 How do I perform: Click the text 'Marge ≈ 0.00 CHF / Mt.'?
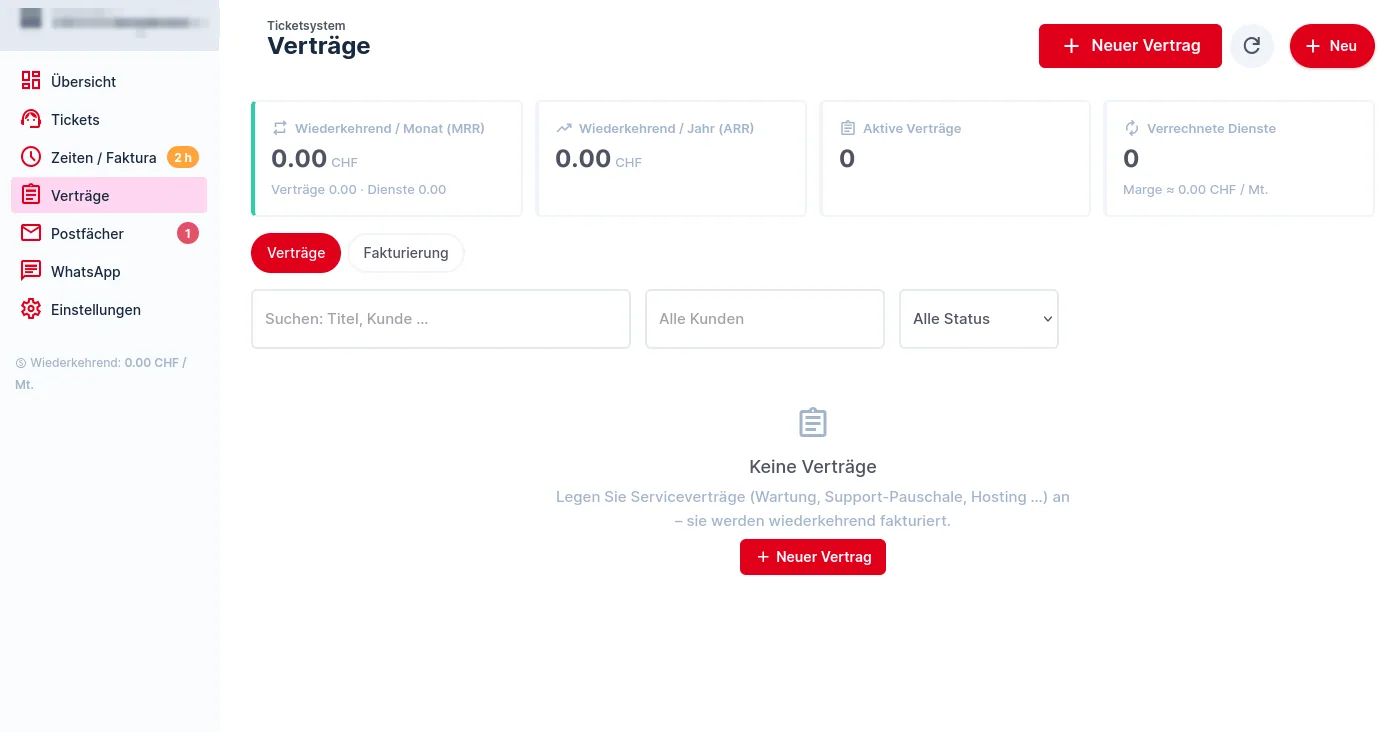pyautogui.click(x=1196, y=189)
